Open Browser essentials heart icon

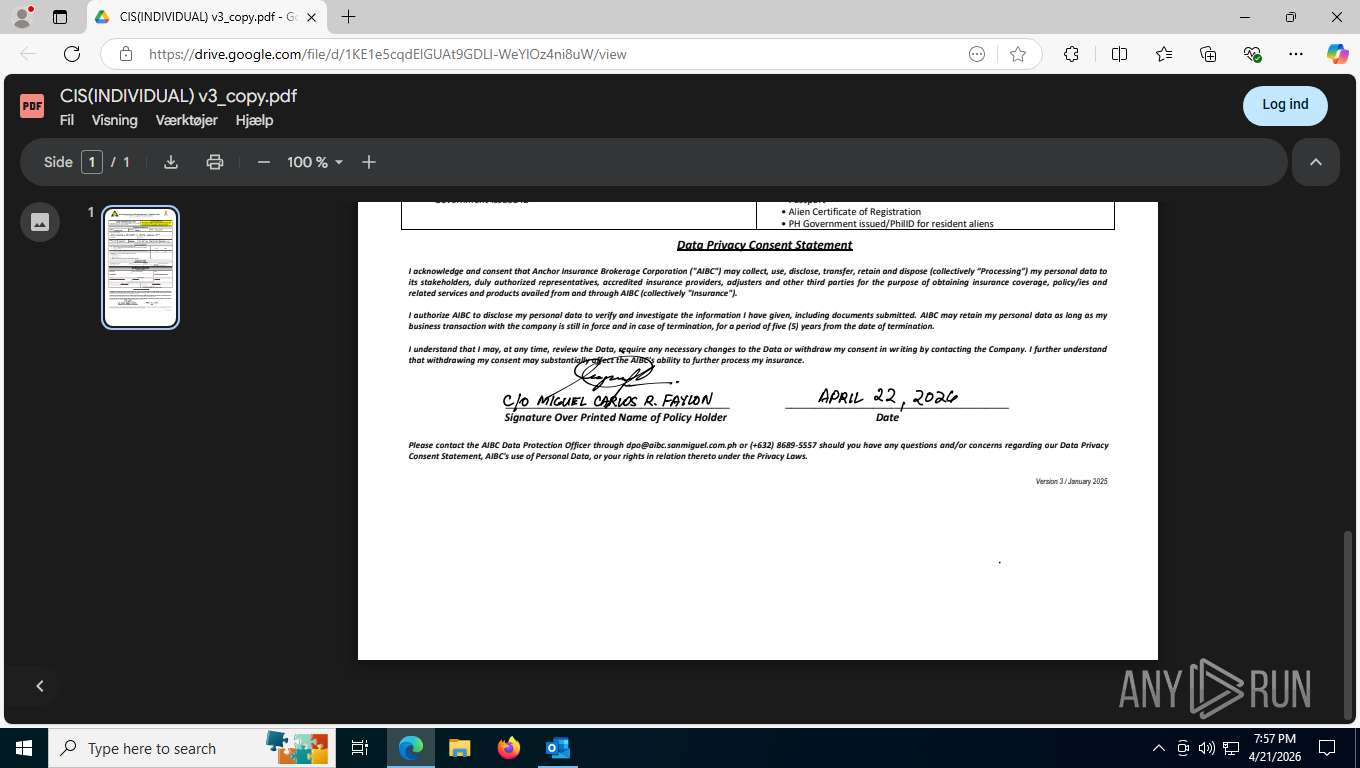(1252, 54)
